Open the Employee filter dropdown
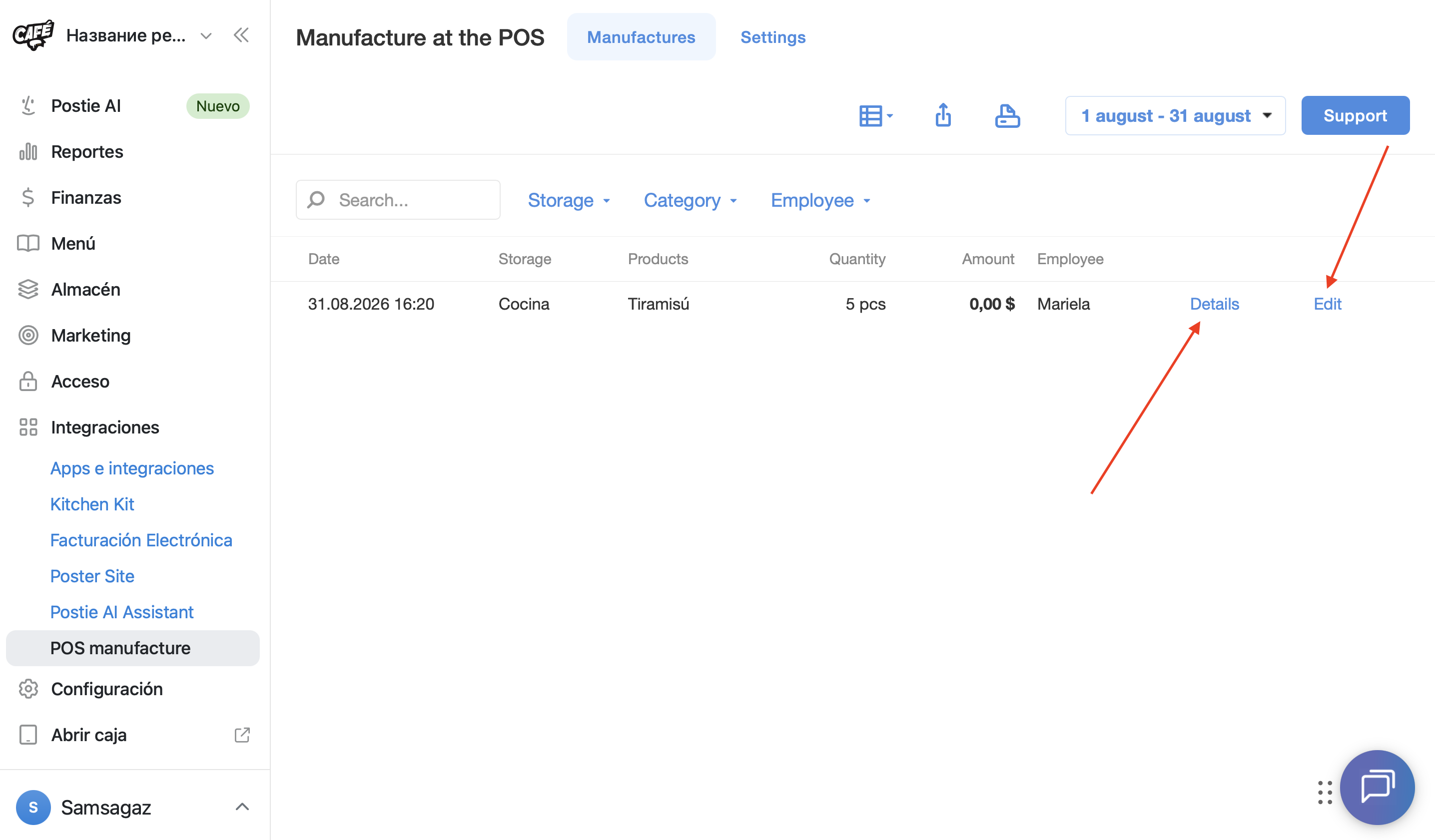 coord(820,200)
